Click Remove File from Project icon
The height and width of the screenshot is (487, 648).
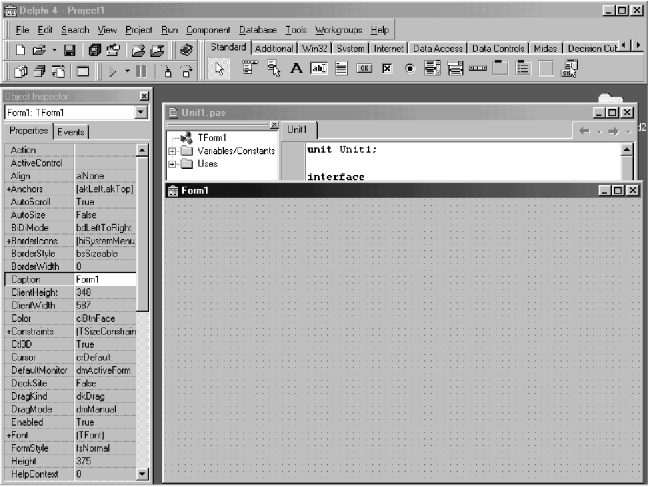(157, 50)
